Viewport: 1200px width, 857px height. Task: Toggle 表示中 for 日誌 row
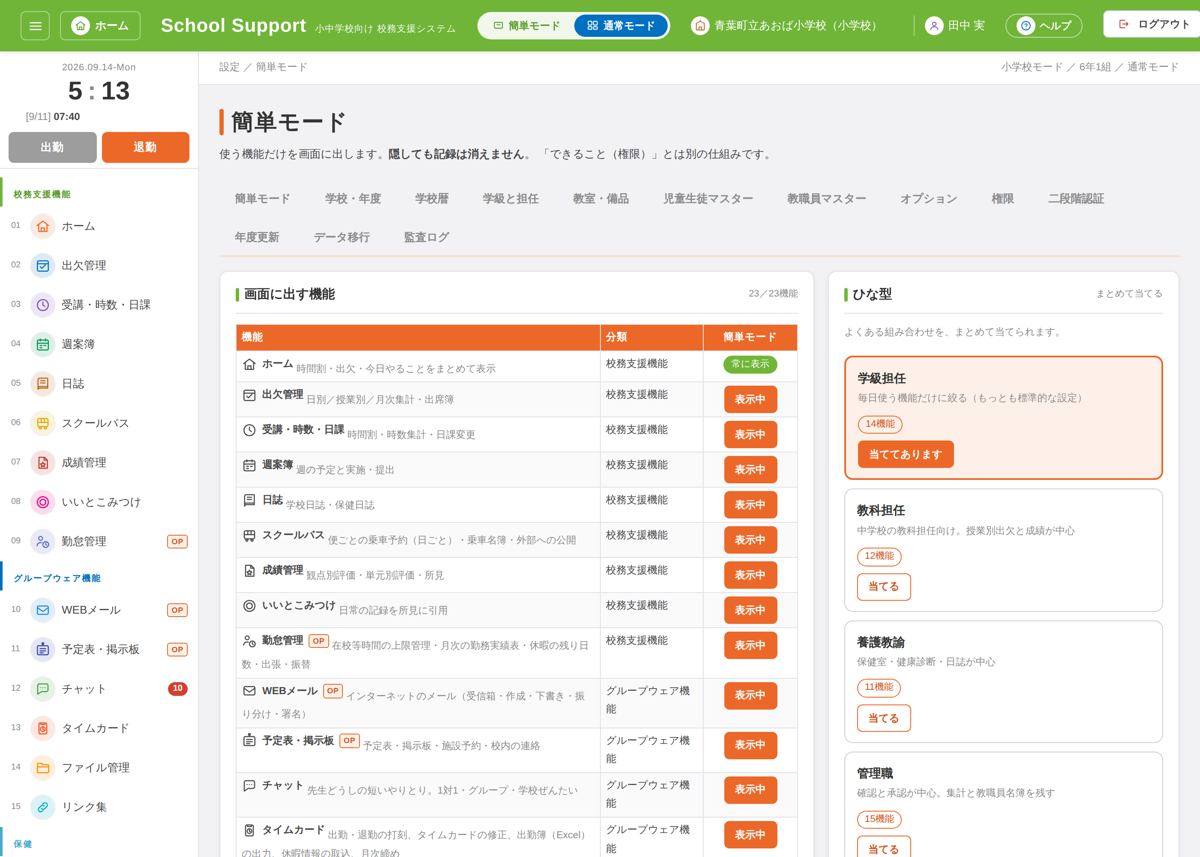pyautogui.click(x=750, y=505)
